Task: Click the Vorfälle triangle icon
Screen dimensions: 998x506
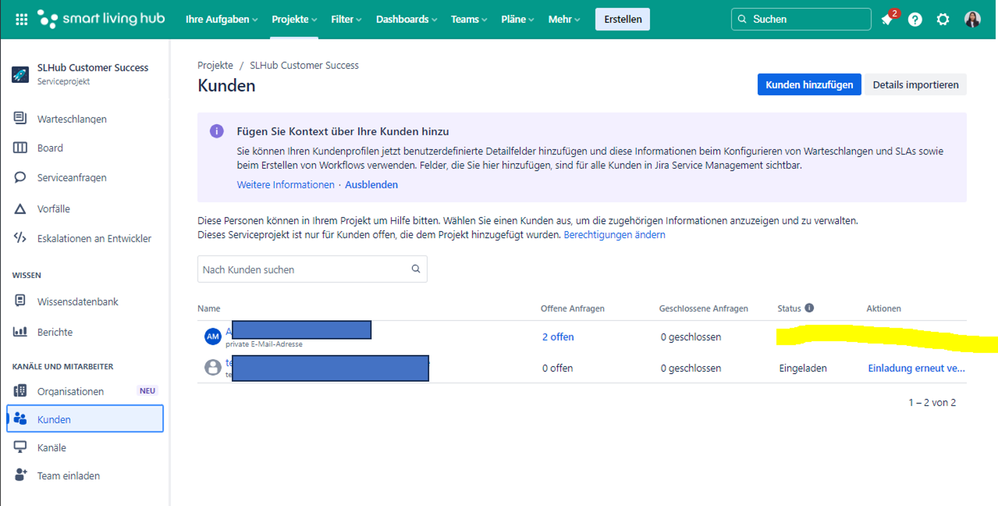Action: point(20,208)
